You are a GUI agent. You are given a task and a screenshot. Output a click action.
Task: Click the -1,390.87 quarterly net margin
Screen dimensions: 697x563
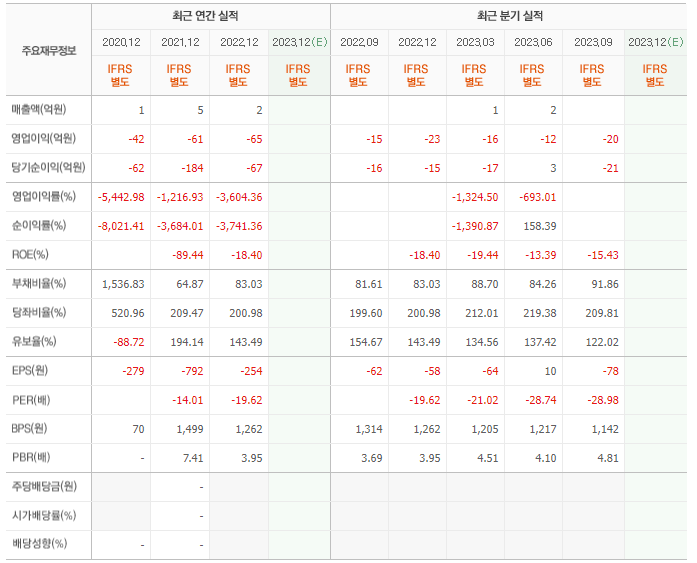(x=475, y=226)
